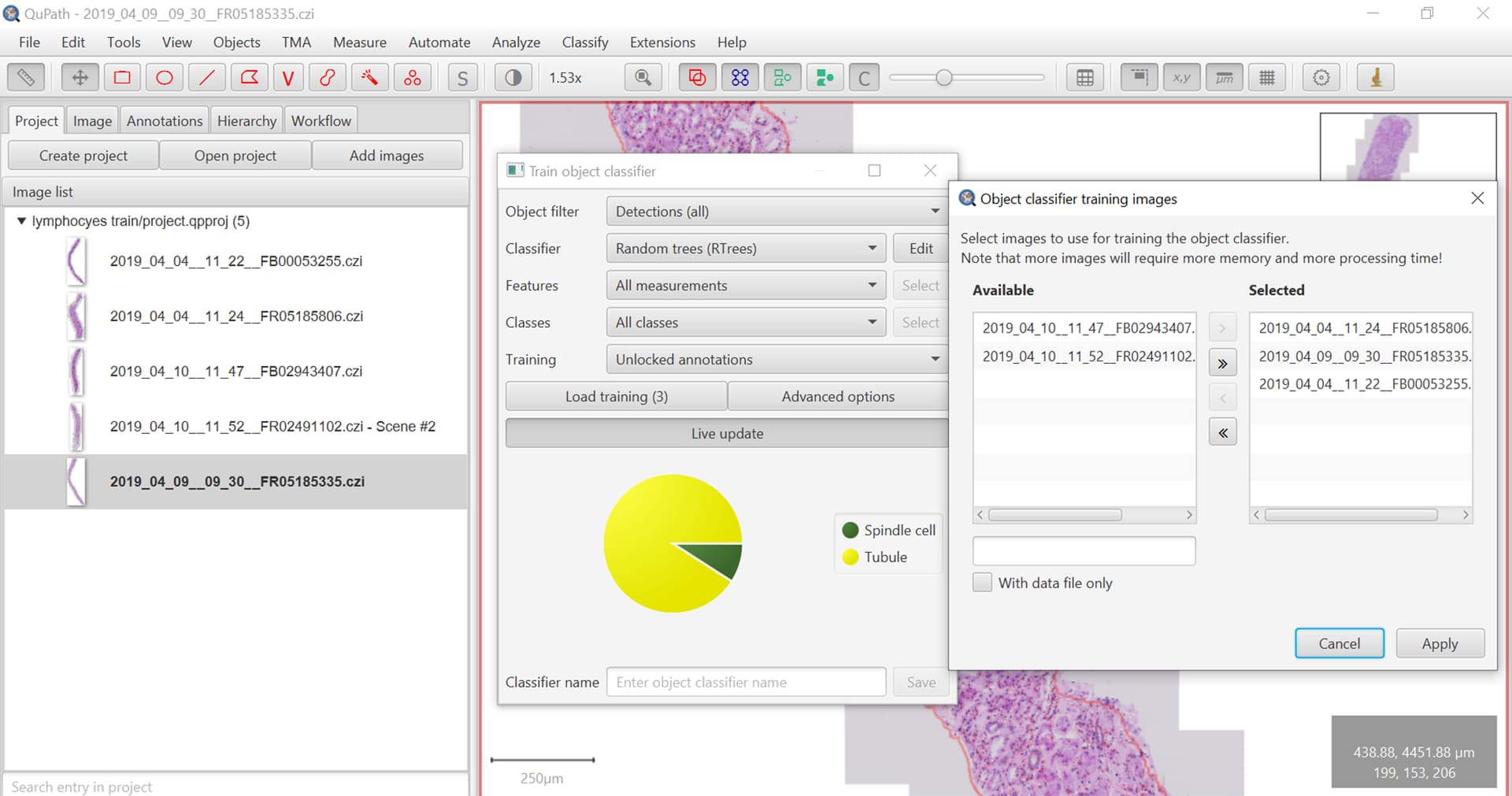Select the Points counting tool
Screen dimensions: 1512x796
tap(413, 77)
